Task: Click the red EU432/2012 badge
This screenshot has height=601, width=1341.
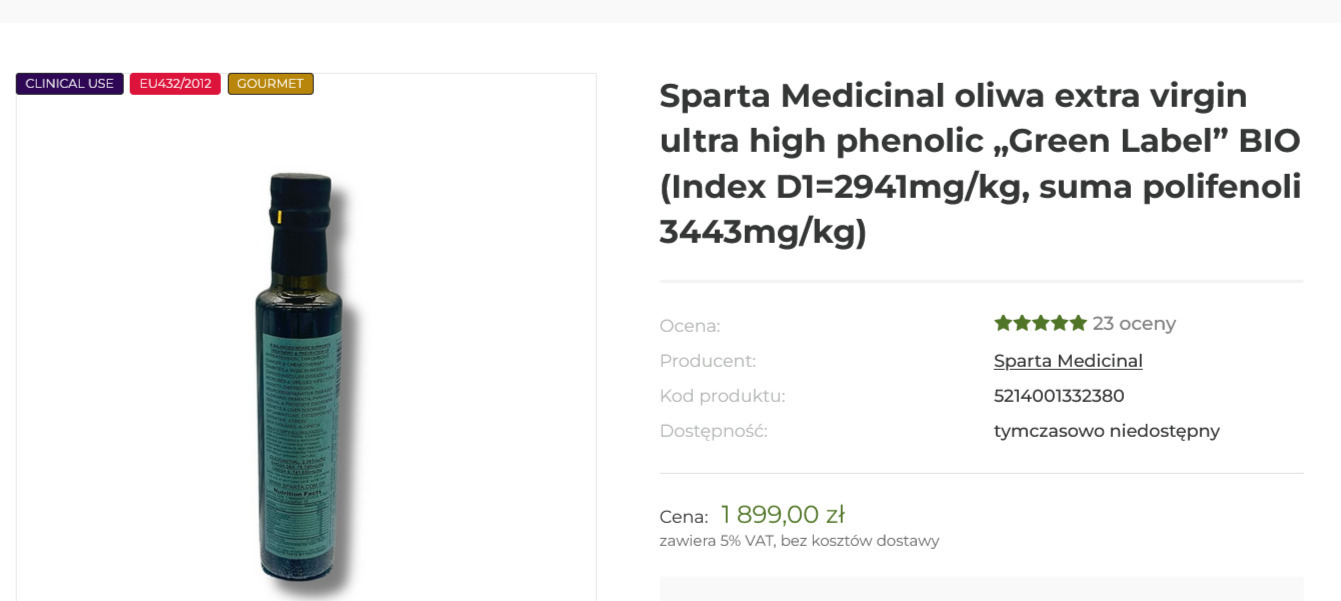Action: (175, 84)
